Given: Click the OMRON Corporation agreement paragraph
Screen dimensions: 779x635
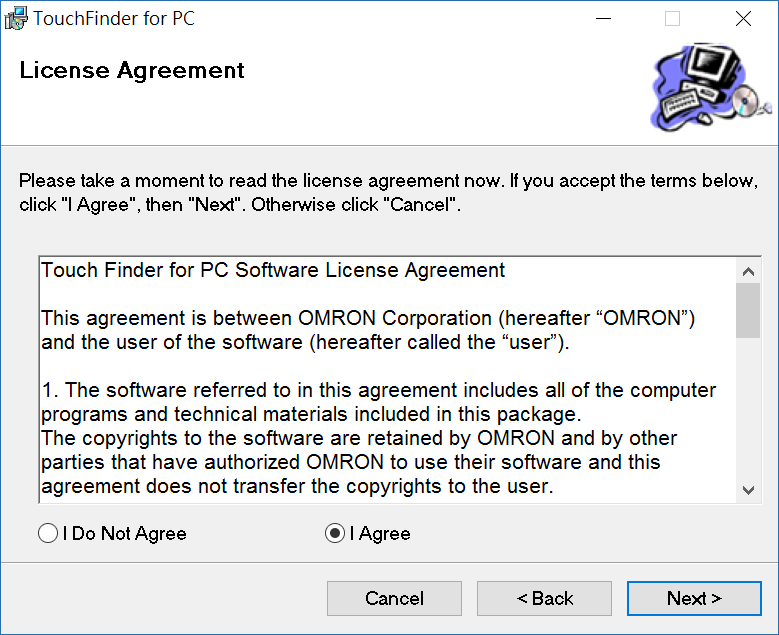Looking at the screenshot, I should pos(367,329).
